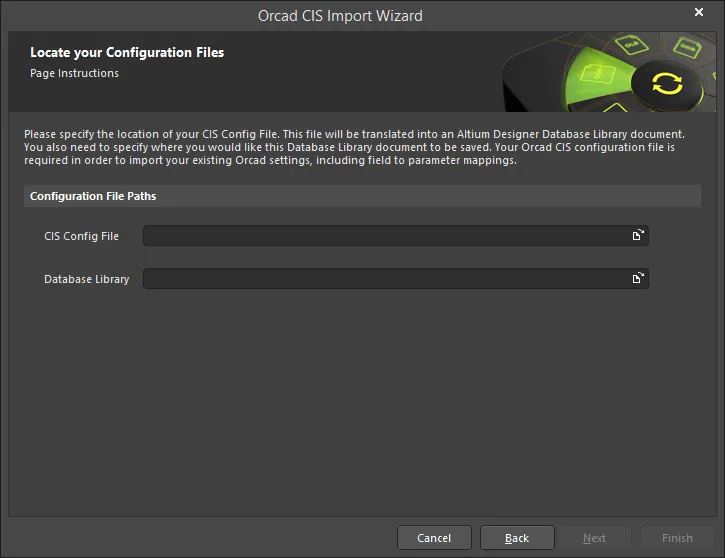This screenshot has width=725, height=558.
Task: Click the Orcad CIS Import Wizard title bar
Action: click(x=340, y=15)
